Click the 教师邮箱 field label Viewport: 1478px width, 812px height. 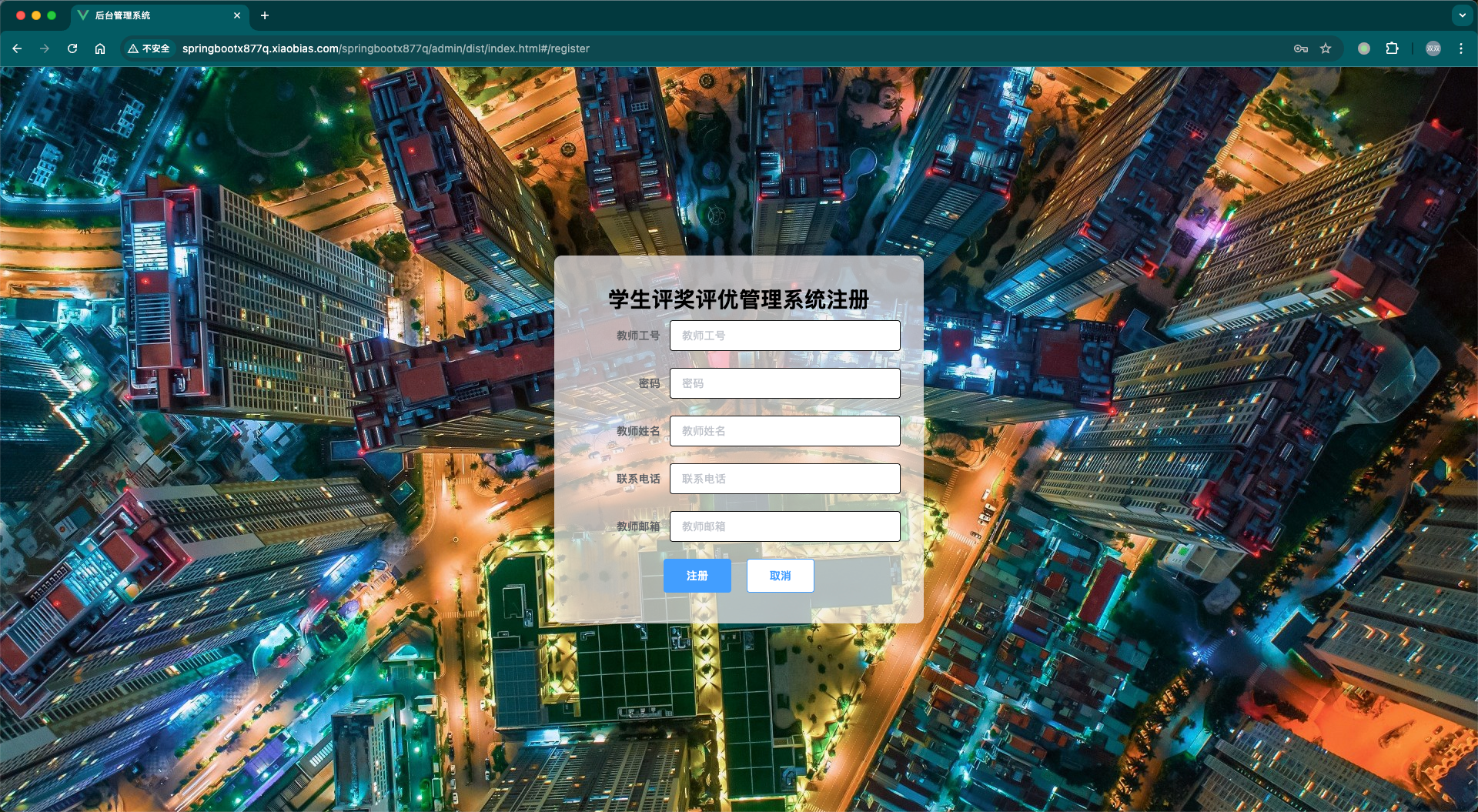638,526
